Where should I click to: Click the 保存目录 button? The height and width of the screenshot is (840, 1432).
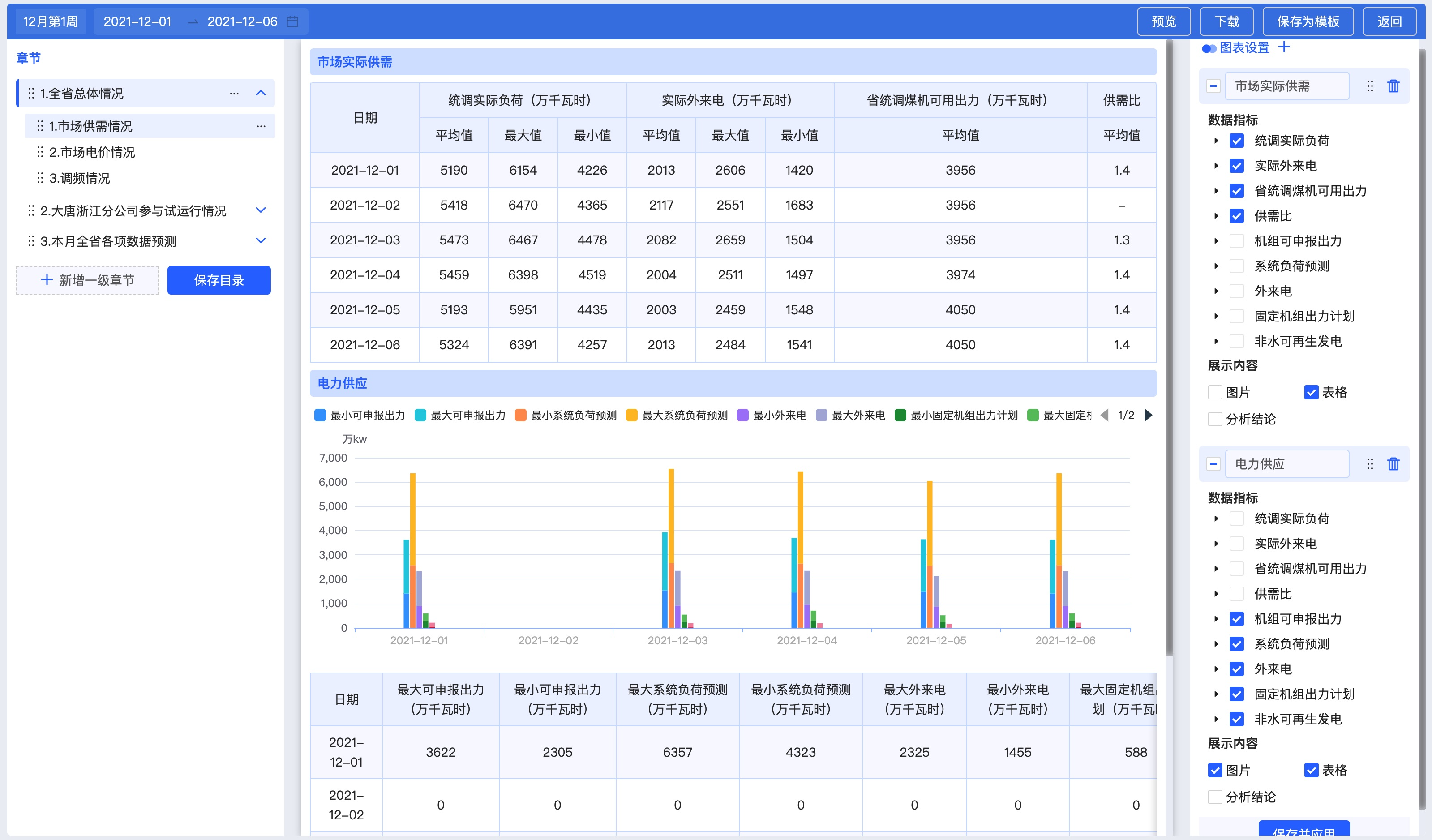tap(219, 280)
